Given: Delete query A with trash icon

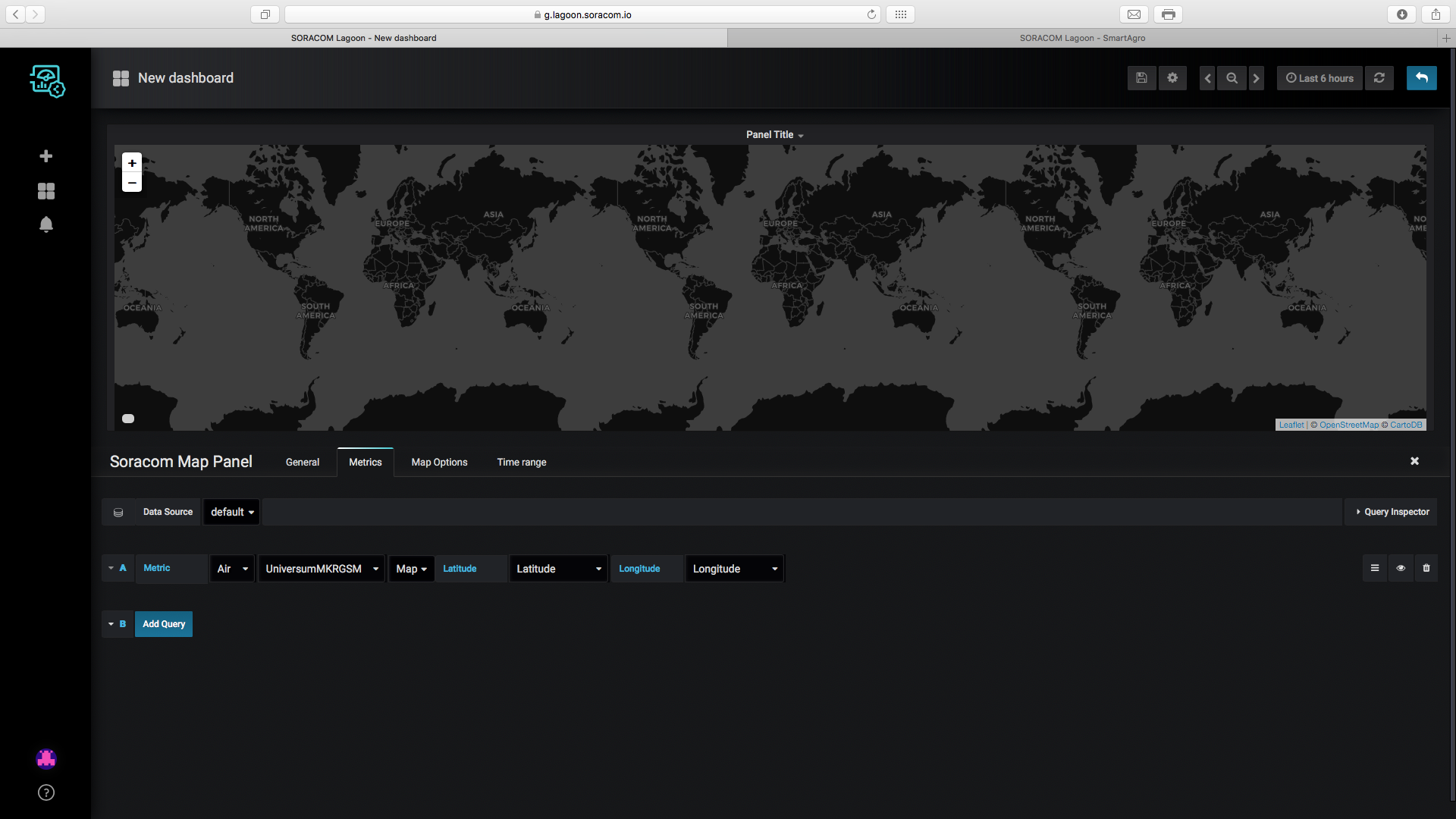Looking at the screenshot, I should [x=1426, y=568].
